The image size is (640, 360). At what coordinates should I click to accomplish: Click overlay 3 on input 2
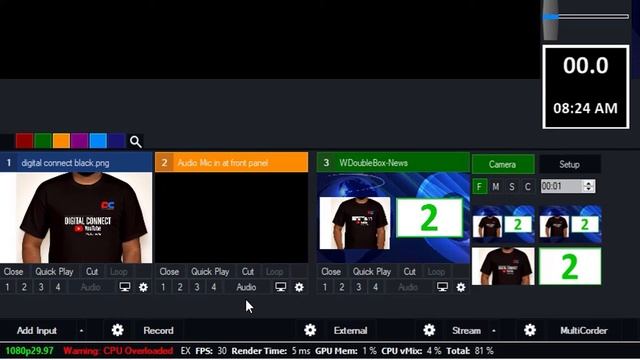point(197,287)
